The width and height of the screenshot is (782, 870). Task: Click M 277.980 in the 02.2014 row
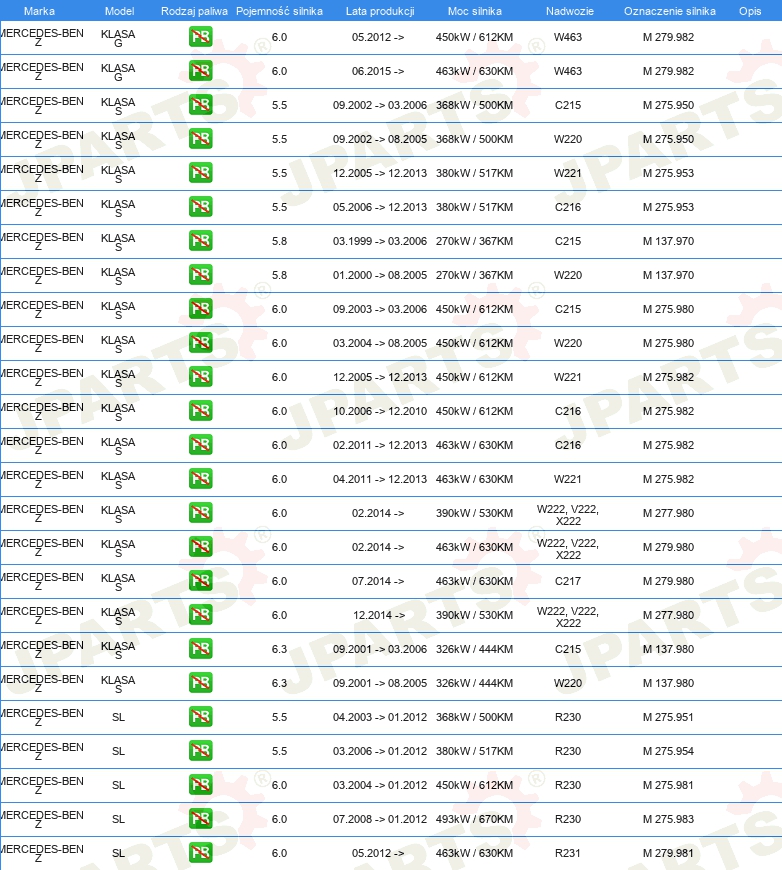pos(668,513)
